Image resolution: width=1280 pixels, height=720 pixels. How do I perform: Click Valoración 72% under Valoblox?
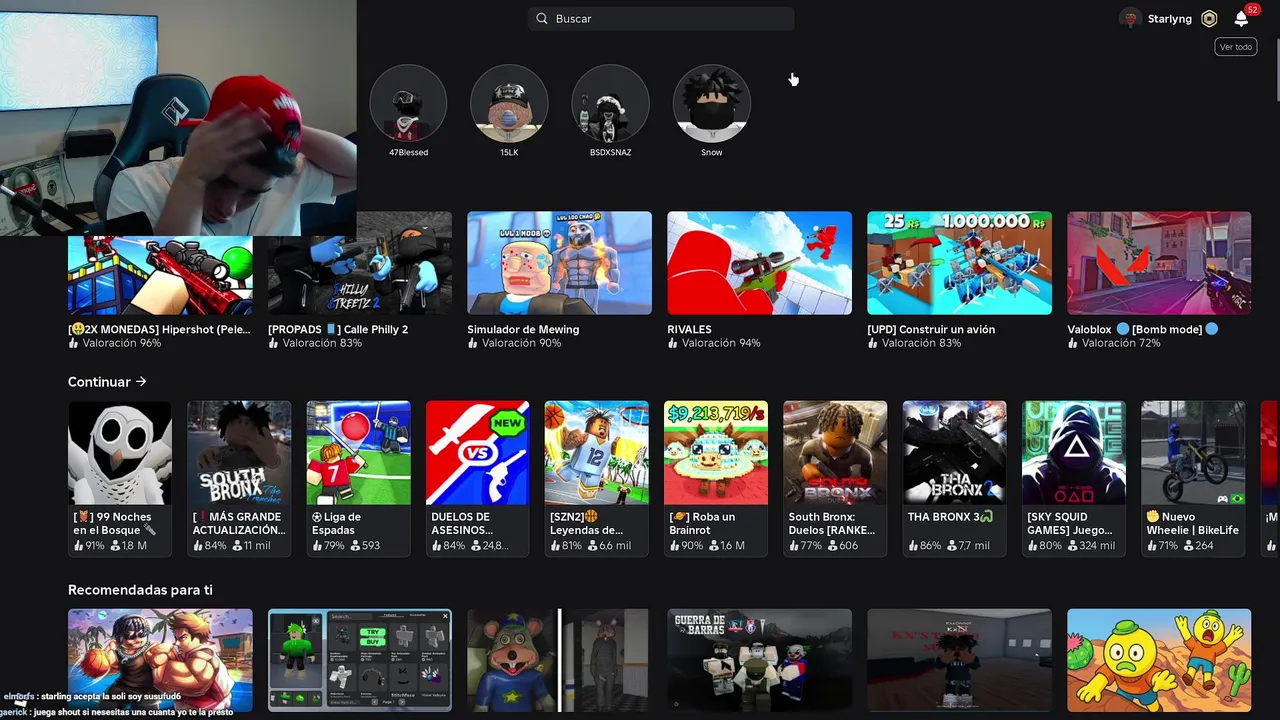[x=1121, y=343]
